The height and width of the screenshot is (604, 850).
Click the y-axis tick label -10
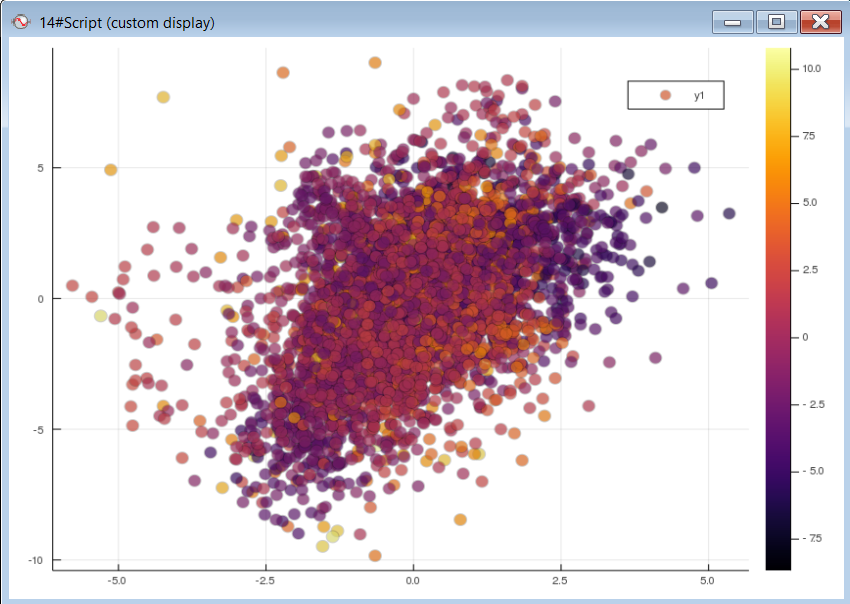click(33, 560)
